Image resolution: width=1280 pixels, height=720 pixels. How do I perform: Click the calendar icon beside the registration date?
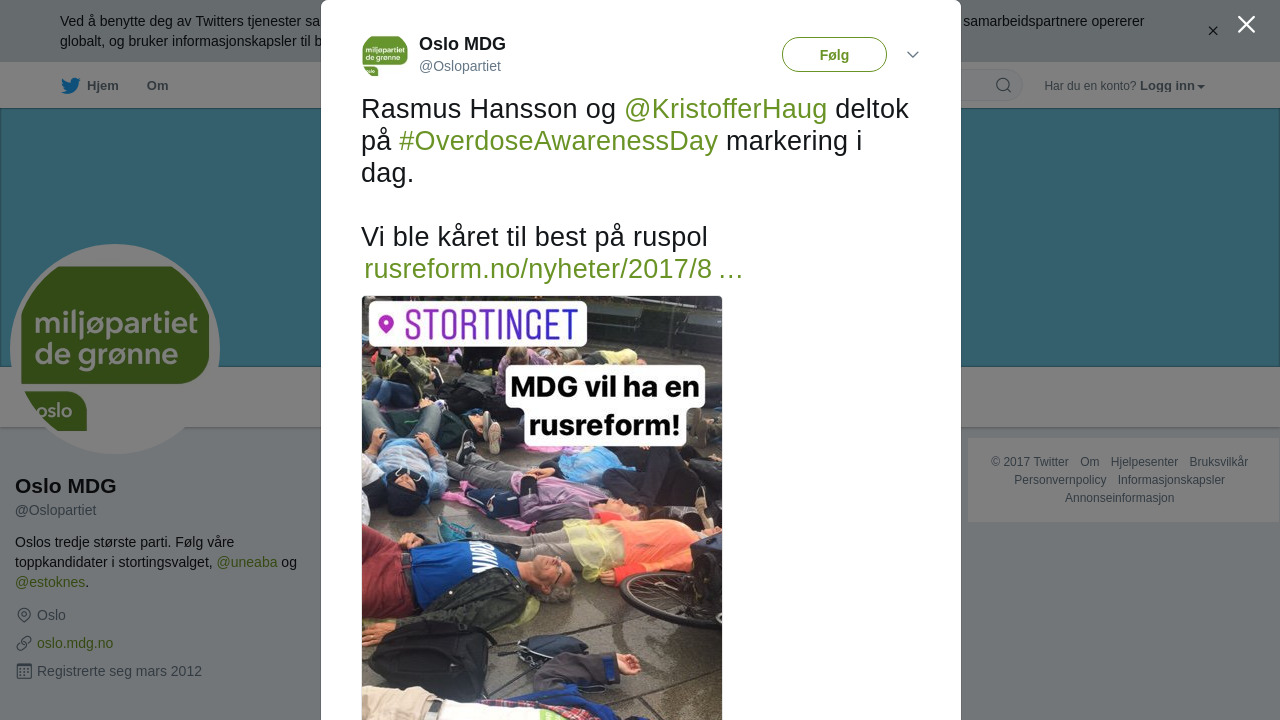(24, 671)
